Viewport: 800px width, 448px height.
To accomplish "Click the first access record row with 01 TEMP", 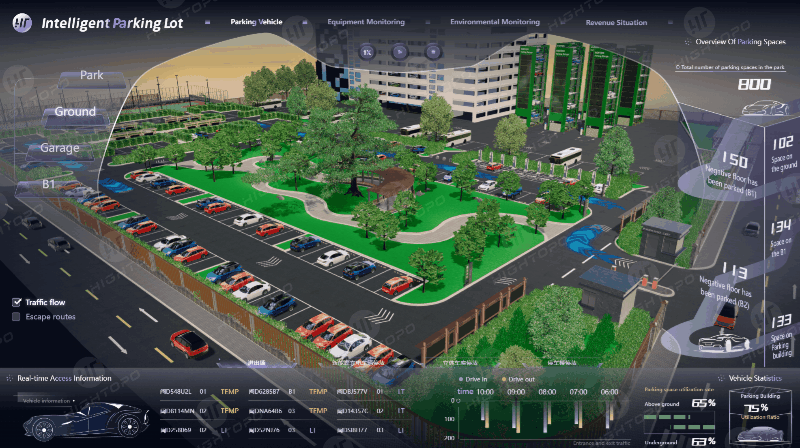I will (199, 392).
